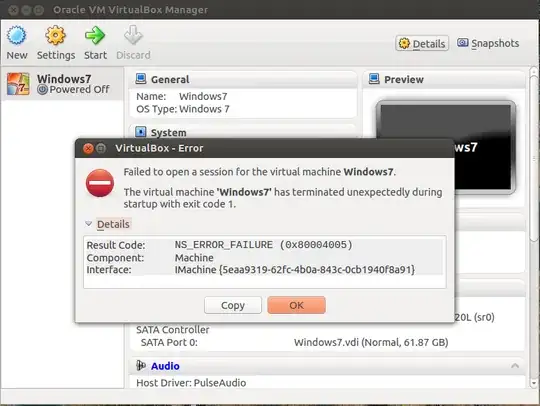Viewport: 540px width, 406px height.
Task: Select the NS_ERROR_FAILURE result code text
Action: [x=263, y=245]
